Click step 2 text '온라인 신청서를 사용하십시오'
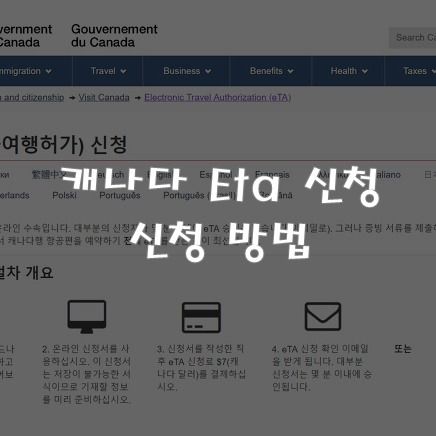The height and width of the screenshot is (436, 436). [x=86, y=374]
